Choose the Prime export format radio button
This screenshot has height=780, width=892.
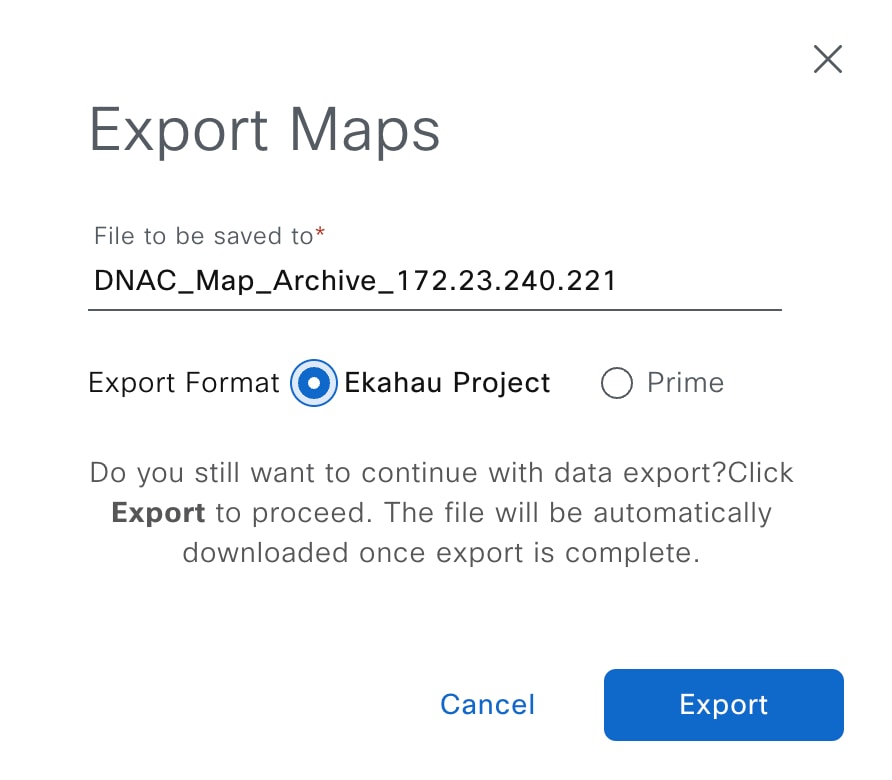tap(617, 383)
